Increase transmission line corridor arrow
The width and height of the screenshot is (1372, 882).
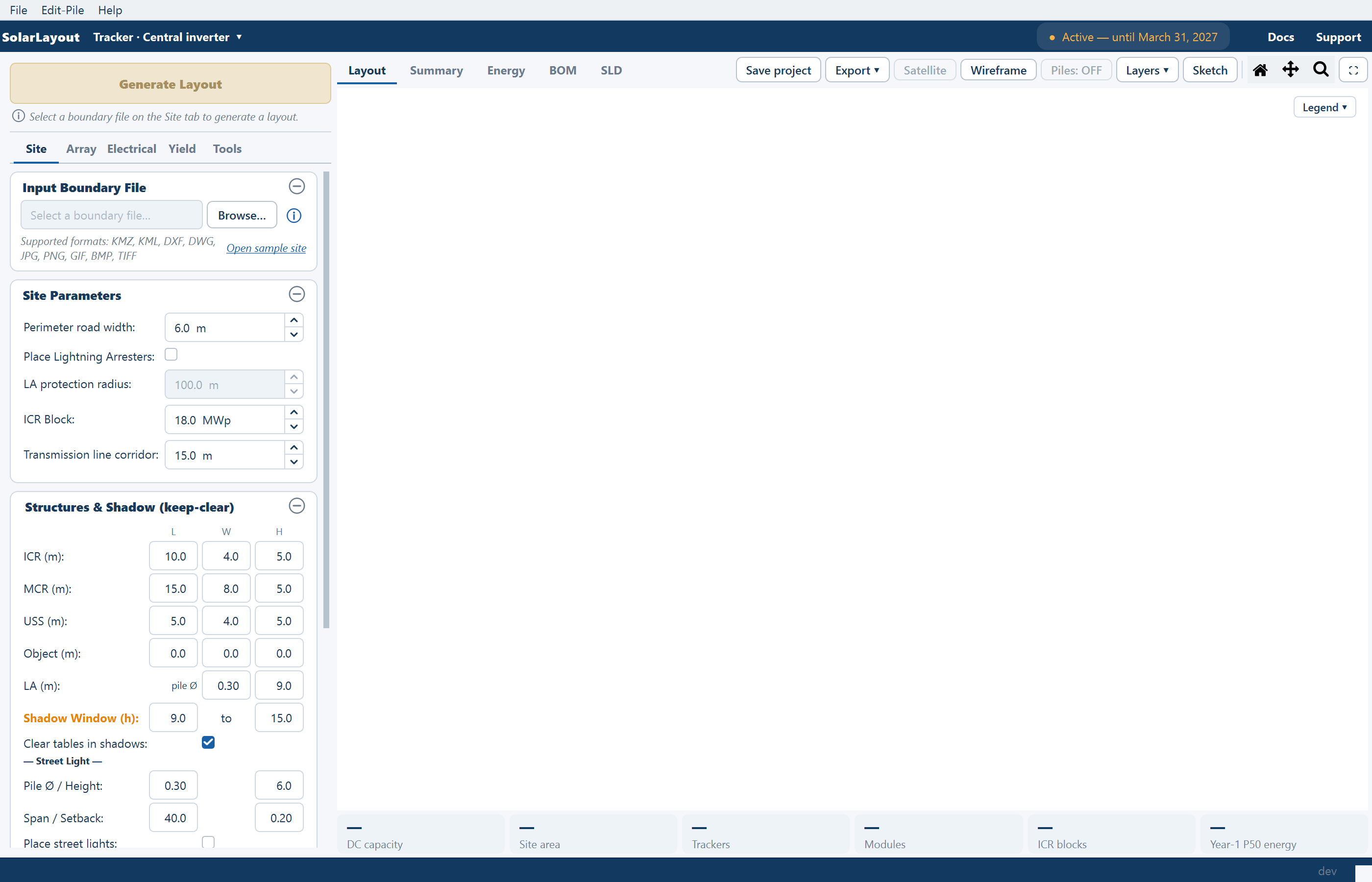click(x=294, y=447)
